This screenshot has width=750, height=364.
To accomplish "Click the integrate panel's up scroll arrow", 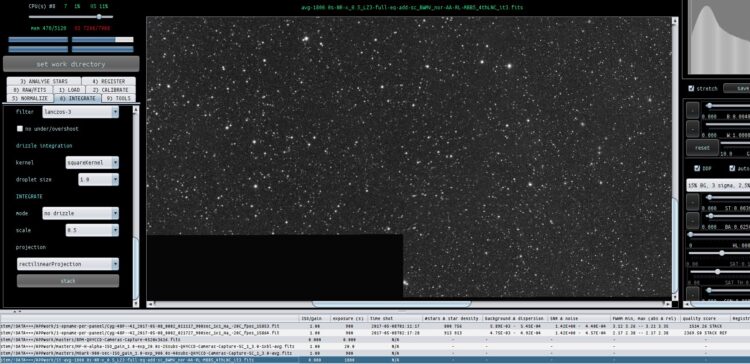I will pyautogui.click(x=136, y=110).
